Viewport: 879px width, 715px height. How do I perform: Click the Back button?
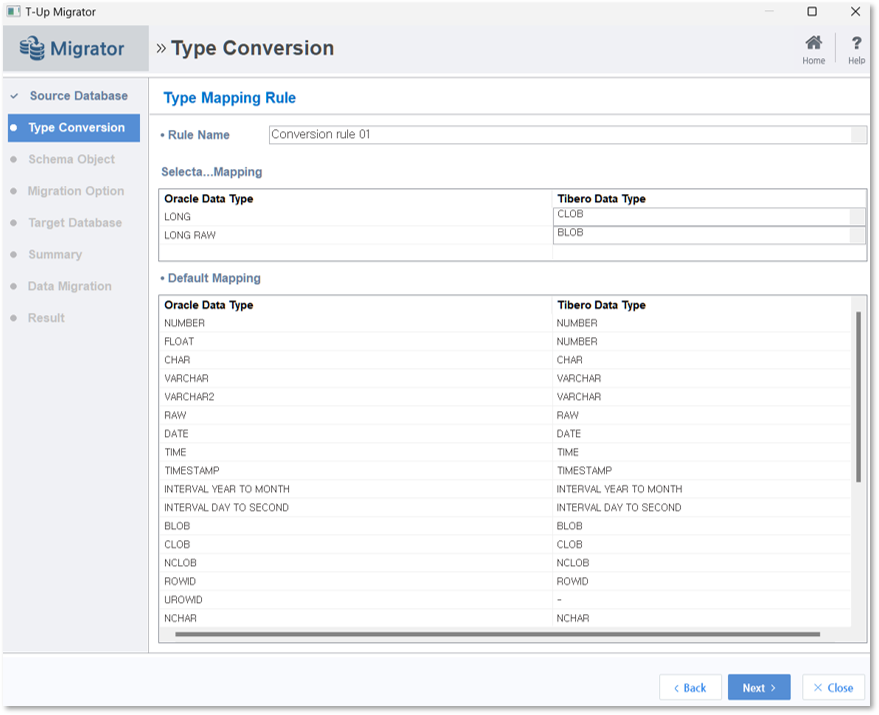pos(690,688)
